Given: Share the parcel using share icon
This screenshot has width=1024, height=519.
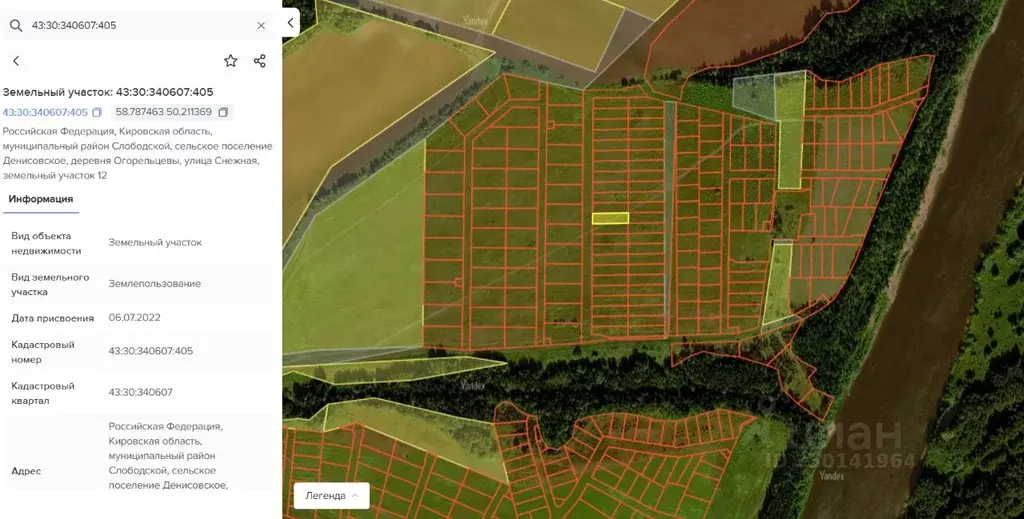Looking at the screenshot, I should point(260,61).
